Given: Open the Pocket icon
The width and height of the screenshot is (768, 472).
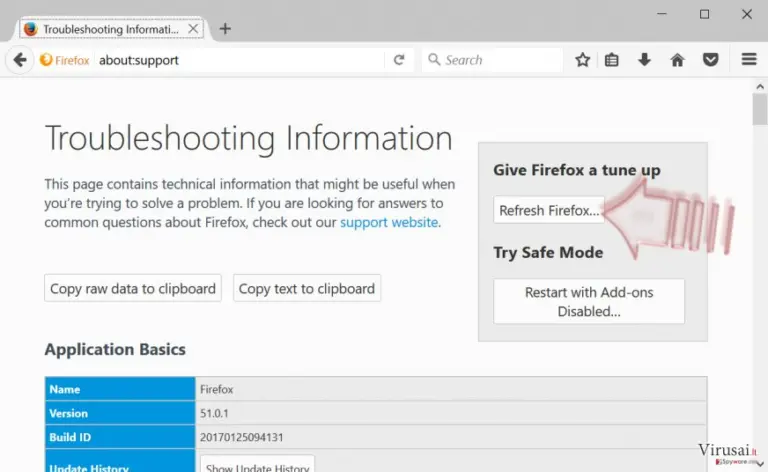Looking at the screenshot, I should 710,60.
